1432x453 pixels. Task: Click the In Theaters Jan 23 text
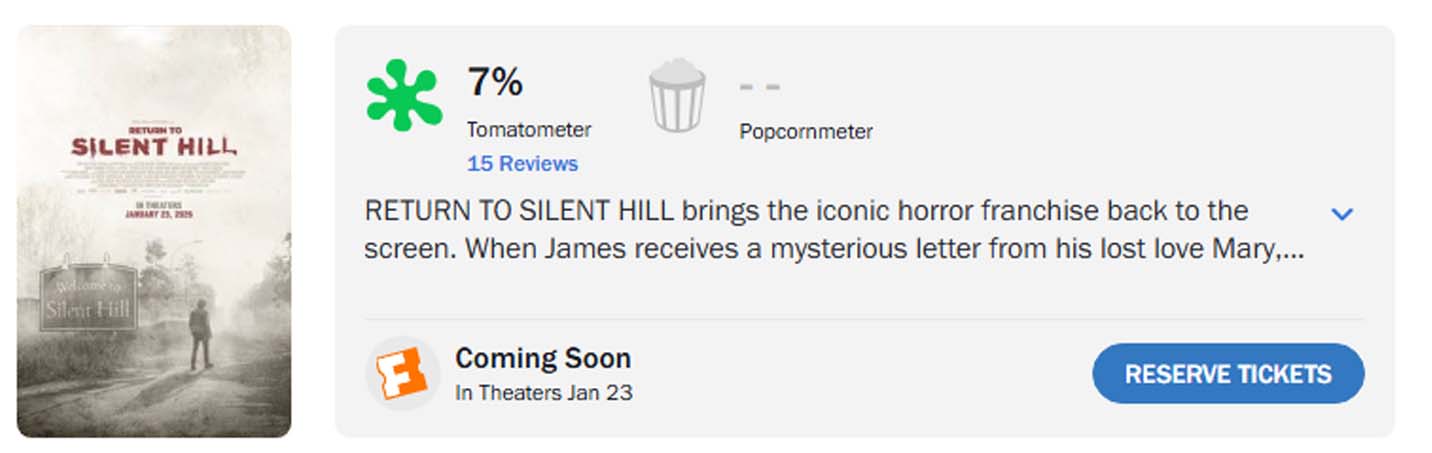[x=544, y=393]
